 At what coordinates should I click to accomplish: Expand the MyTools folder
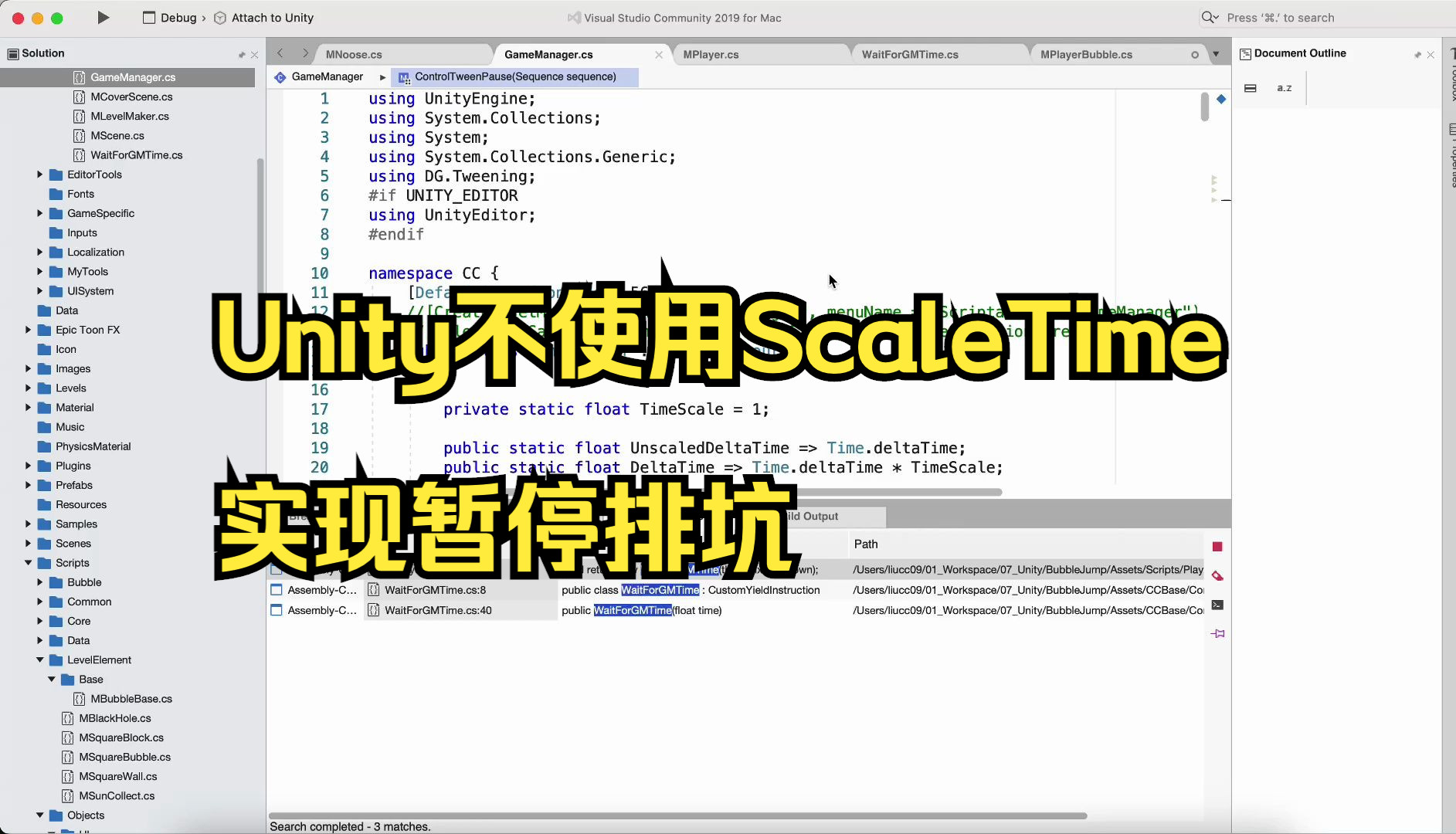click(x=39, y=271)
